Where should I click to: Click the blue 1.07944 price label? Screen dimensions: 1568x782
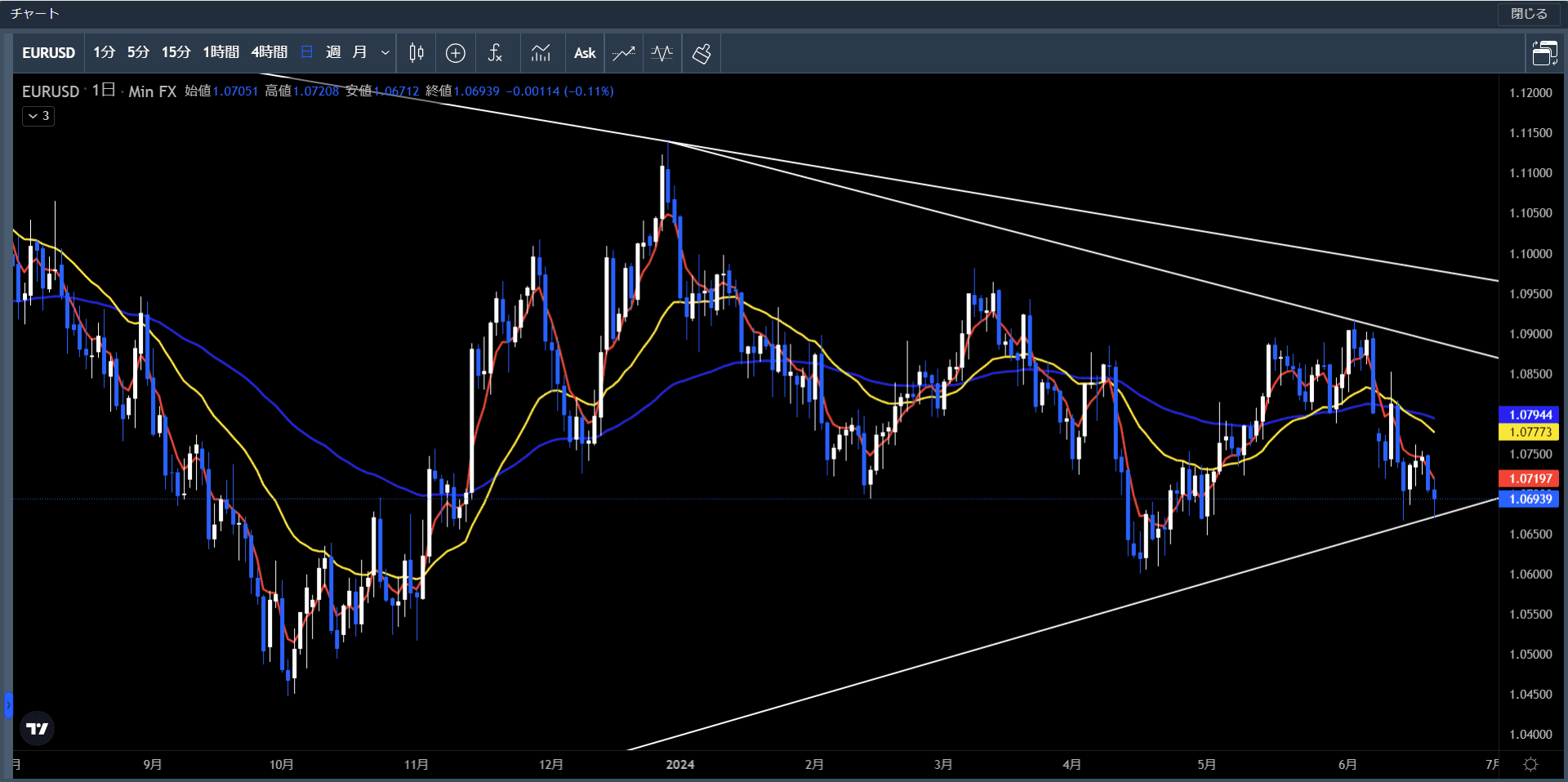tap(1529, 415)
